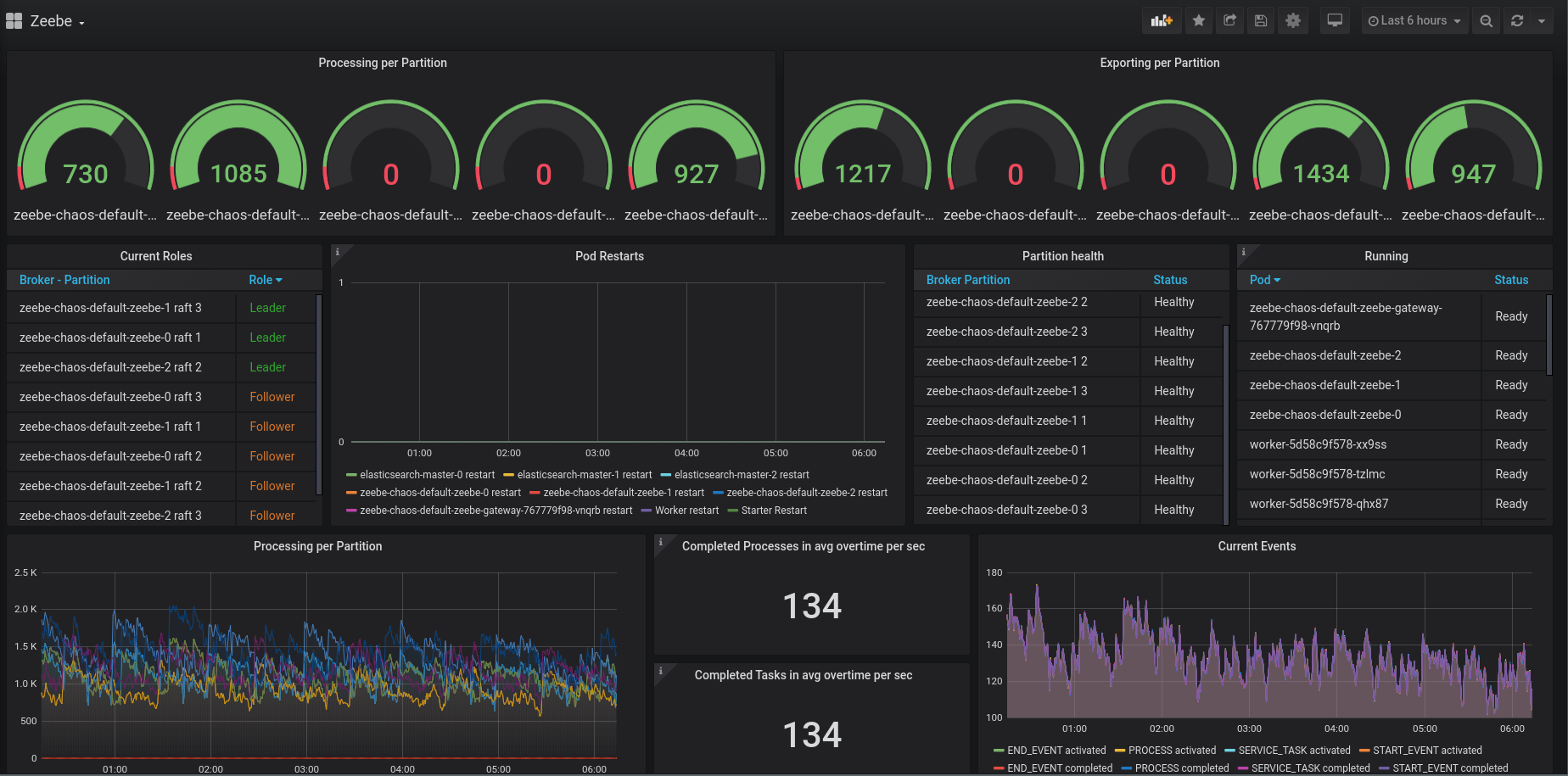Click the processing gauge showing 1085
1568x776 pixels.
pos(238,147)
